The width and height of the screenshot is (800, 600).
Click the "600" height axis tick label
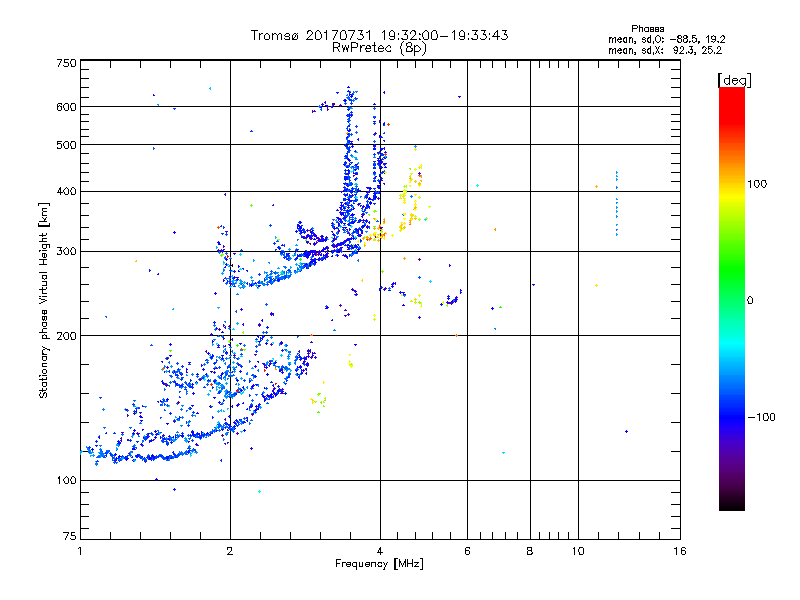66,107
